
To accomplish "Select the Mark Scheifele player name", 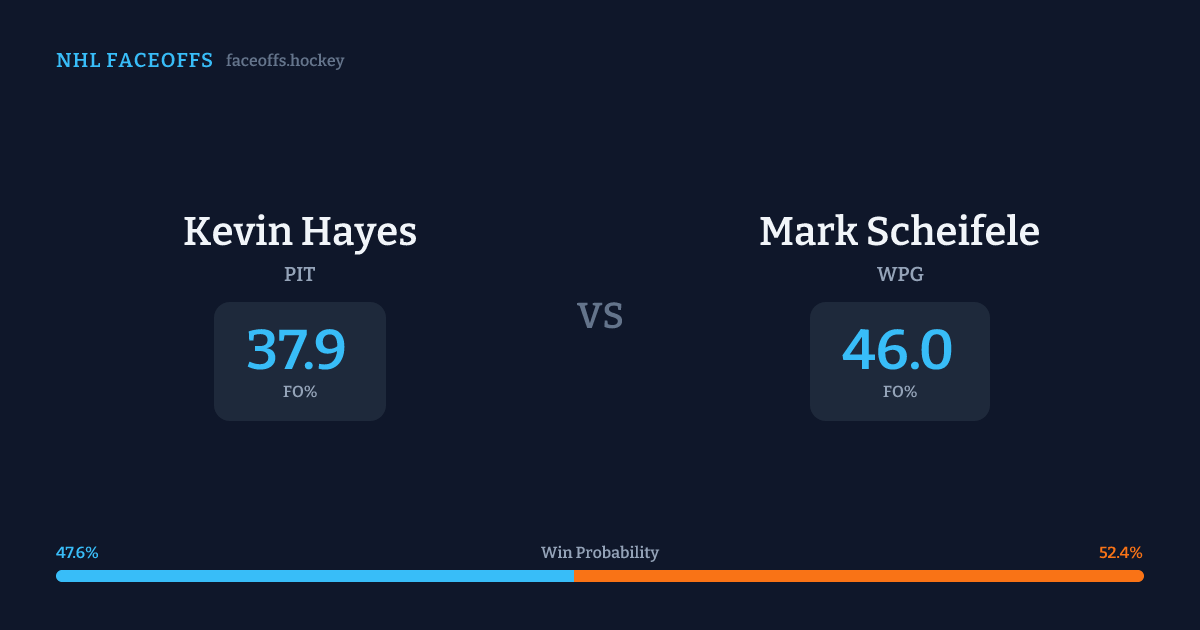I will coord(899,232).
